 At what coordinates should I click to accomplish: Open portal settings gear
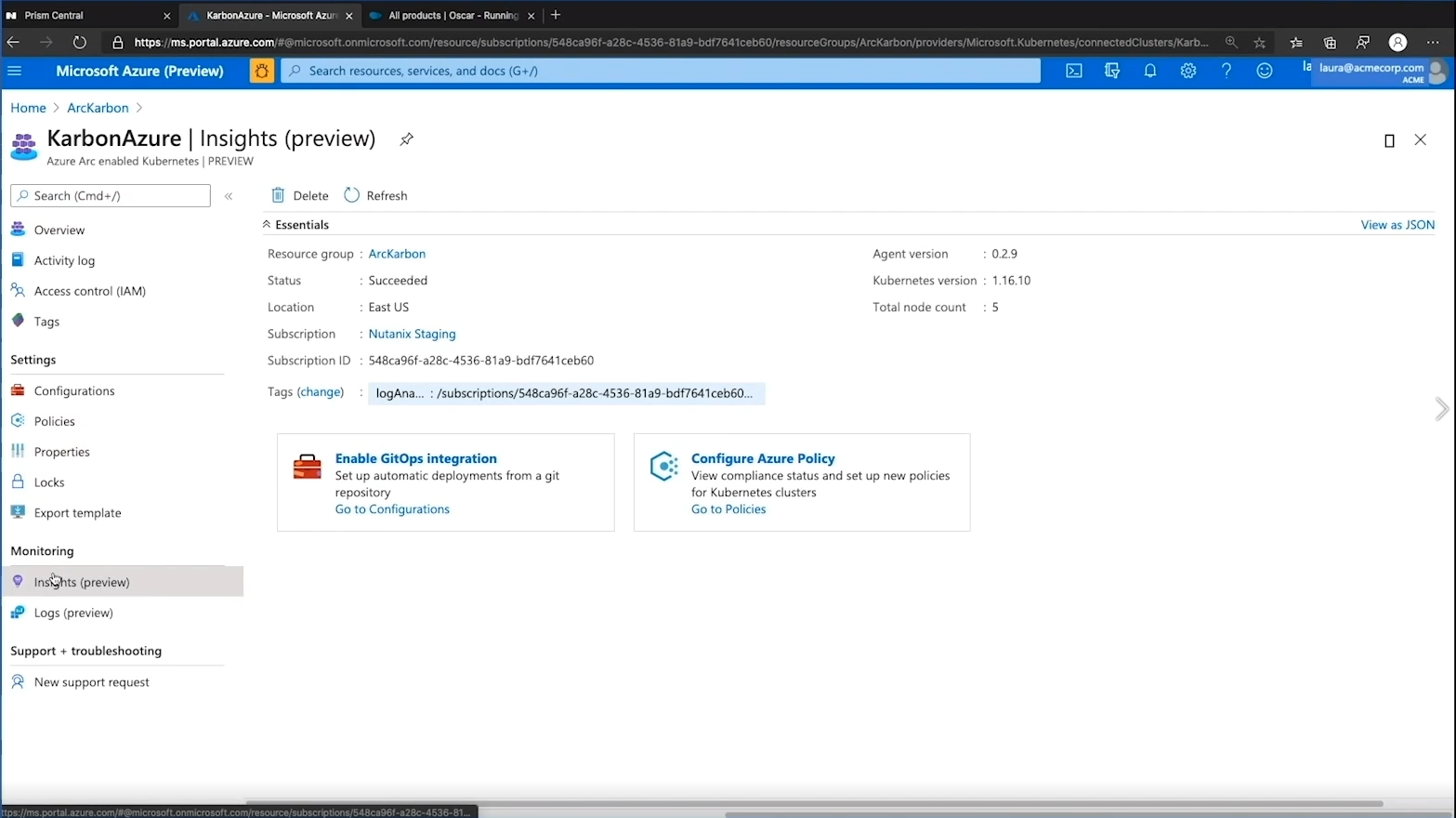coord(1188,71)
